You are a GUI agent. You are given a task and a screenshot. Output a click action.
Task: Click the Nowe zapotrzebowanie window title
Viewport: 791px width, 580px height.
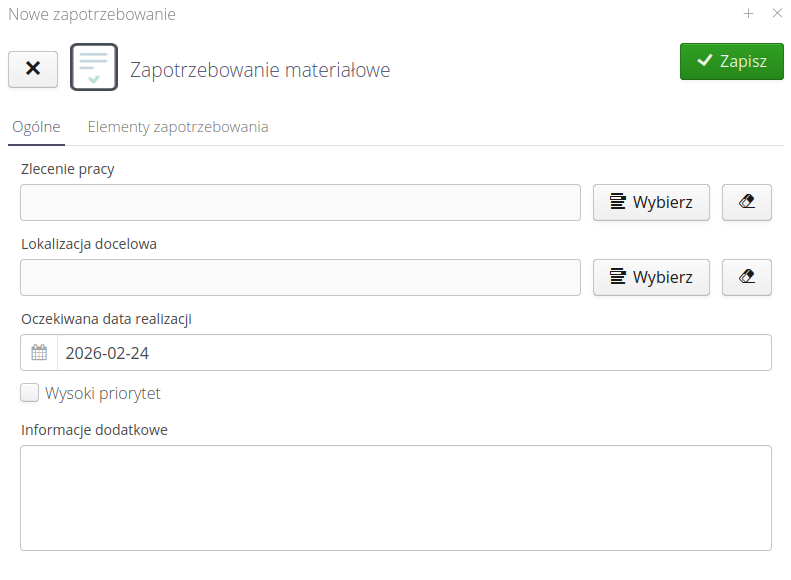pos(92,14)
